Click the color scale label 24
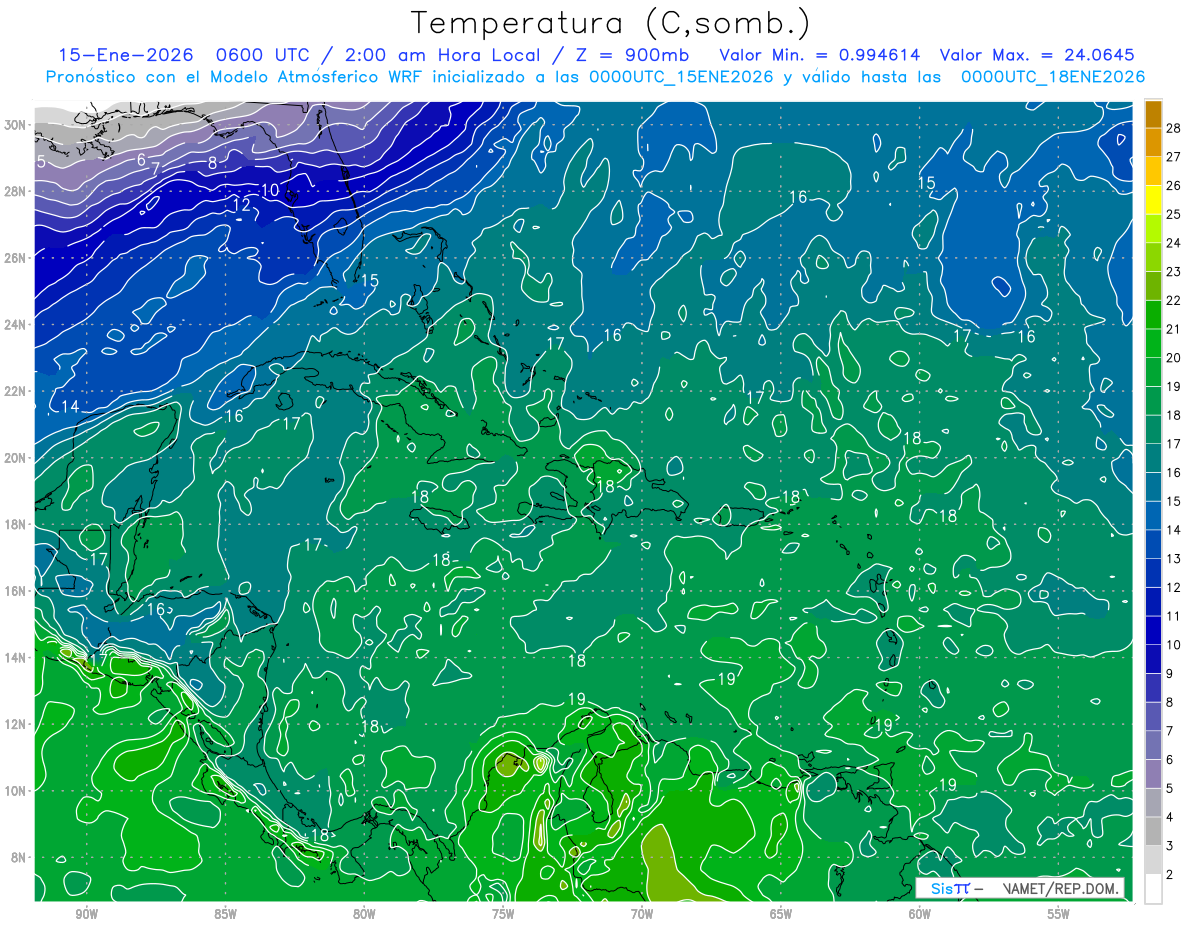 pos(1174,242)
